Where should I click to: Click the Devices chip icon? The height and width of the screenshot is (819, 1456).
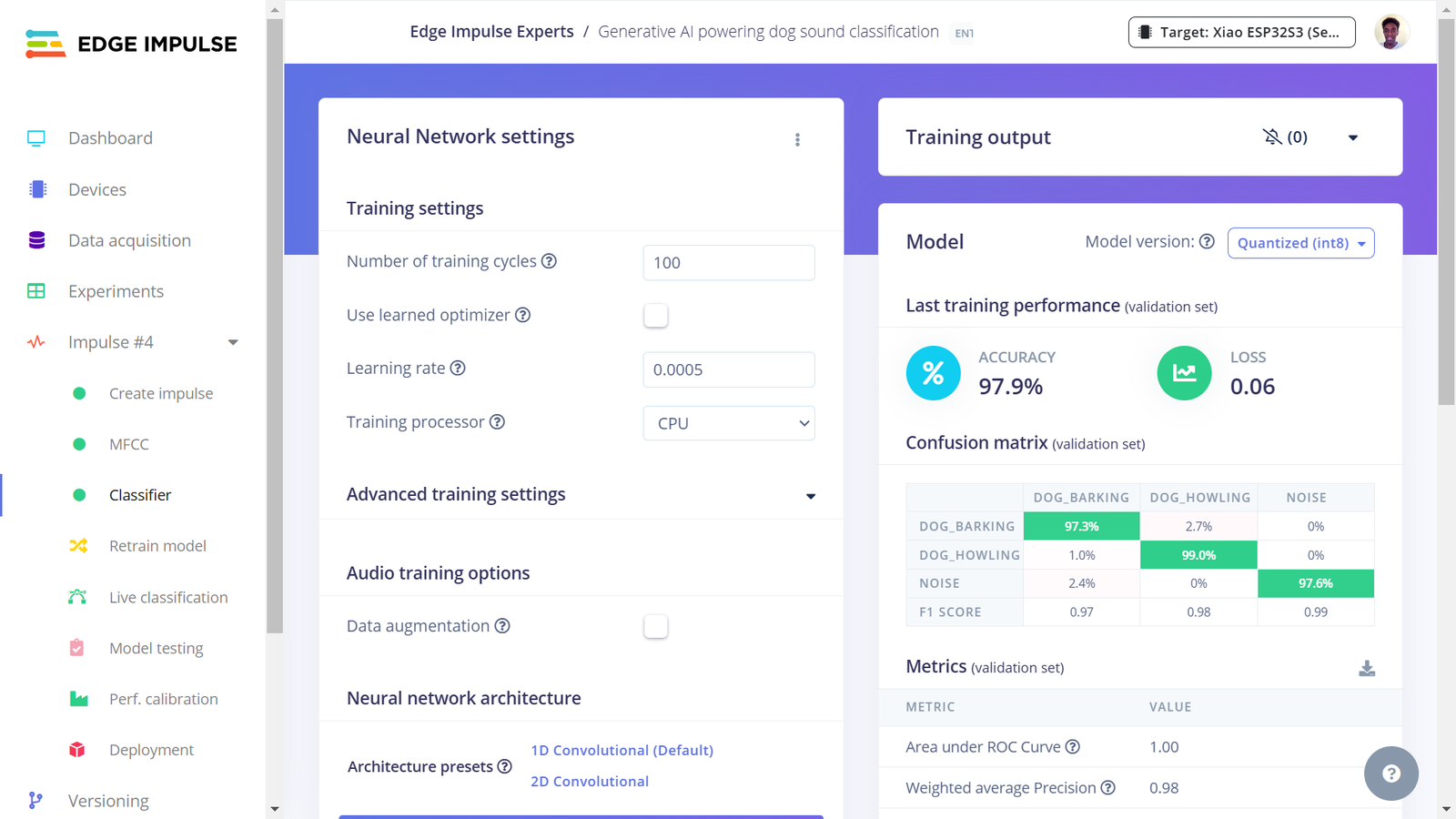(37, 189)
